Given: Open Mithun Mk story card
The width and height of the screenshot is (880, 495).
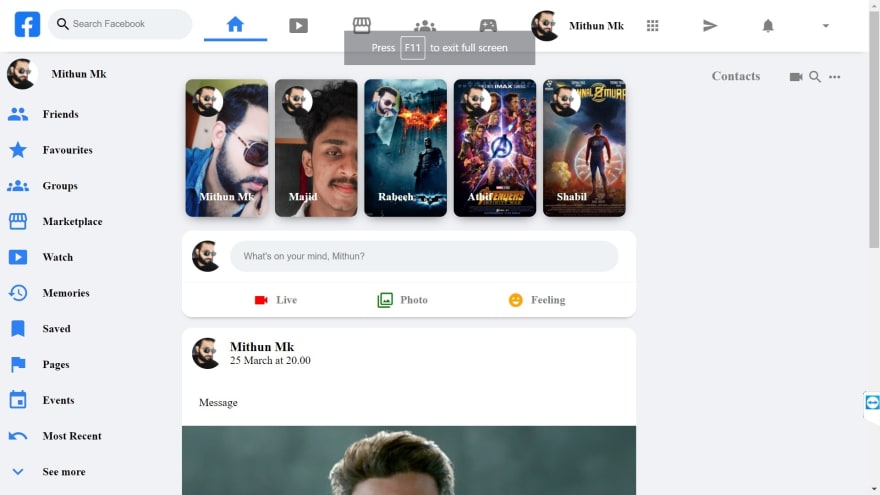Looking at the screenshot, I should [x=227, y=148].
